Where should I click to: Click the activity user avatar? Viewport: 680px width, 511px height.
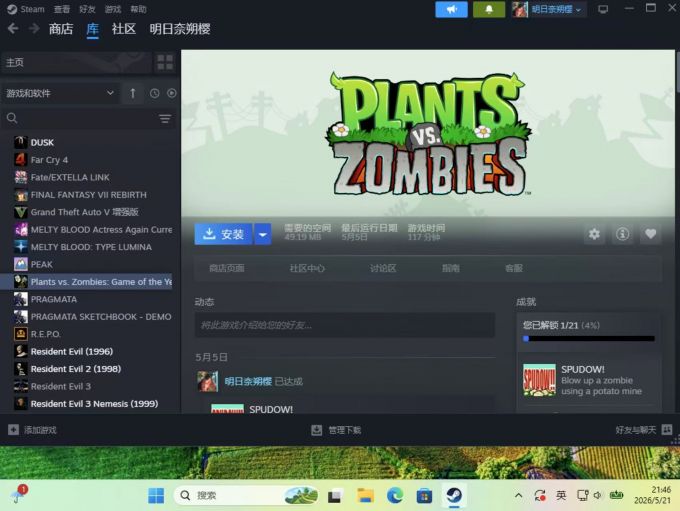(207, 381)
